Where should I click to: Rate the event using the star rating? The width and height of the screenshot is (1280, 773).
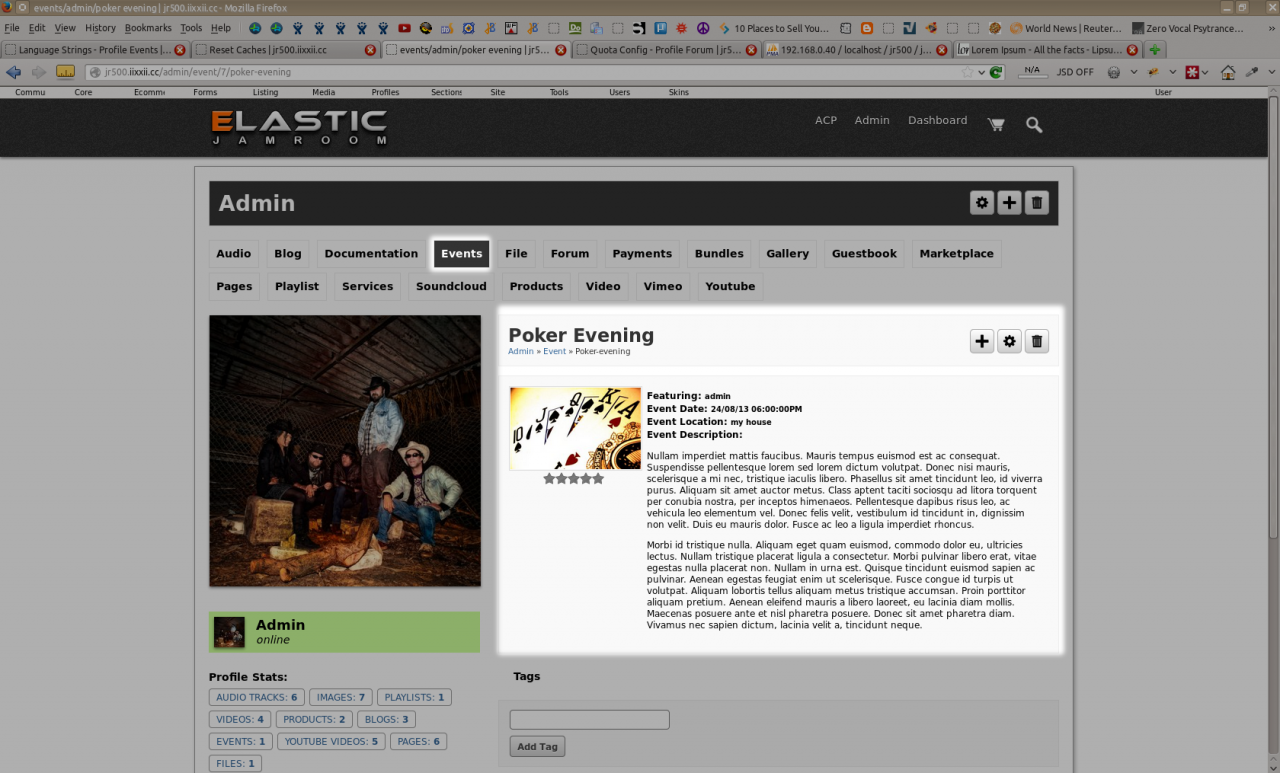pos(574,479)
